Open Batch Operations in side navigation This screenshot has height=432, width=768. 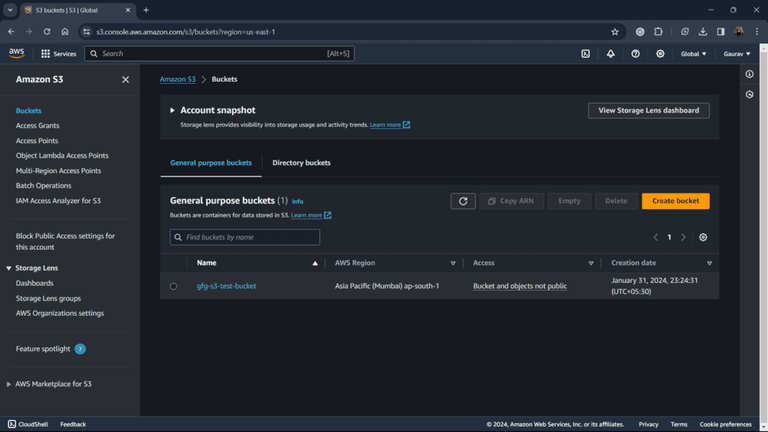pos(43,186)
